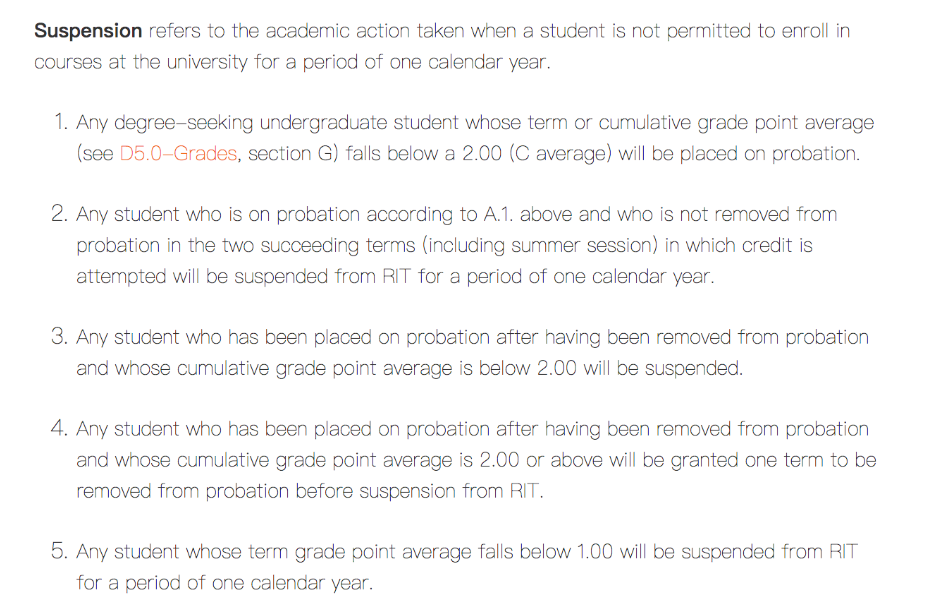Click the "1.00" value in item 5
The image size is (931, 606).
(595, 551)
